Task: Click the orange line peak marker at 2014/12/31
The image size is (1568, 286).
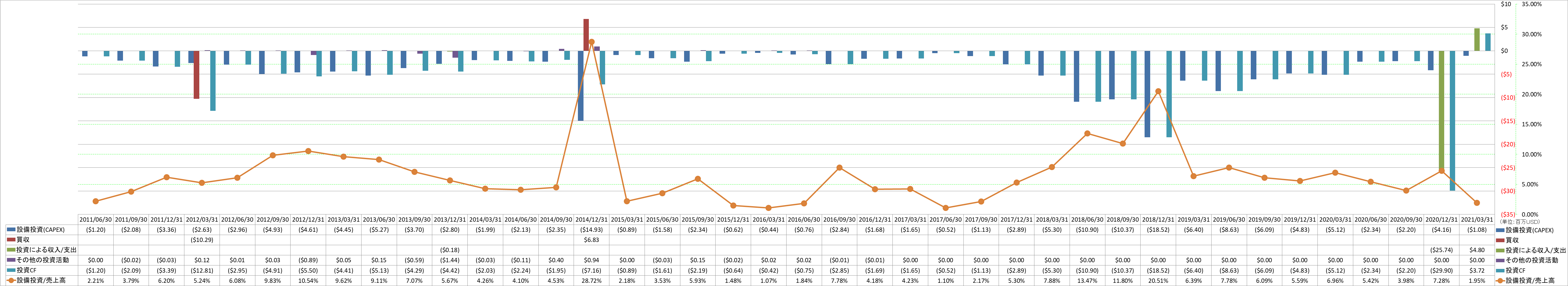Action: point(592,42)
